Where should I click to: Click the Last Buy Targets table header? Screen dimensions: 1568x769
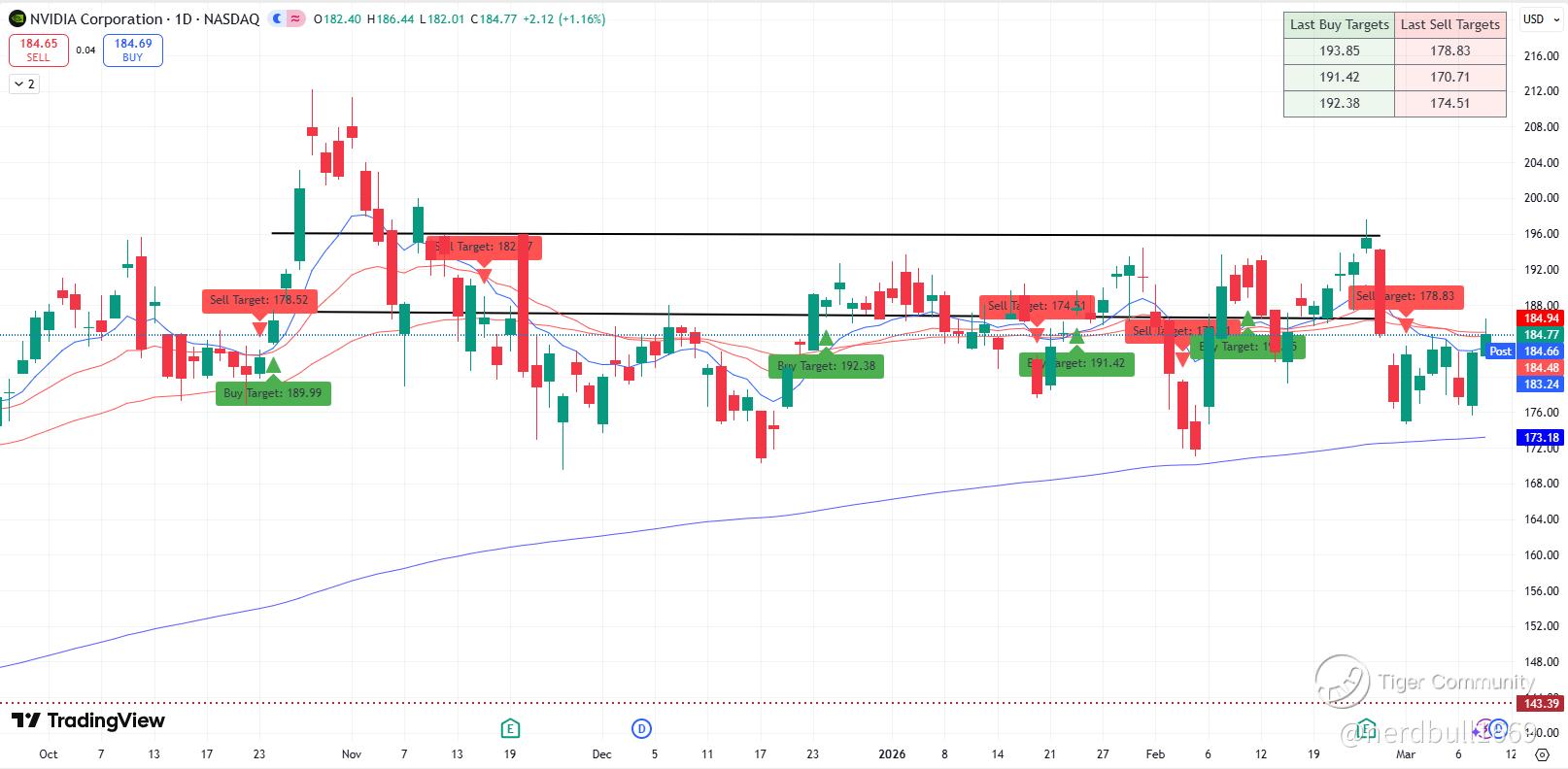pos(1340,24)
